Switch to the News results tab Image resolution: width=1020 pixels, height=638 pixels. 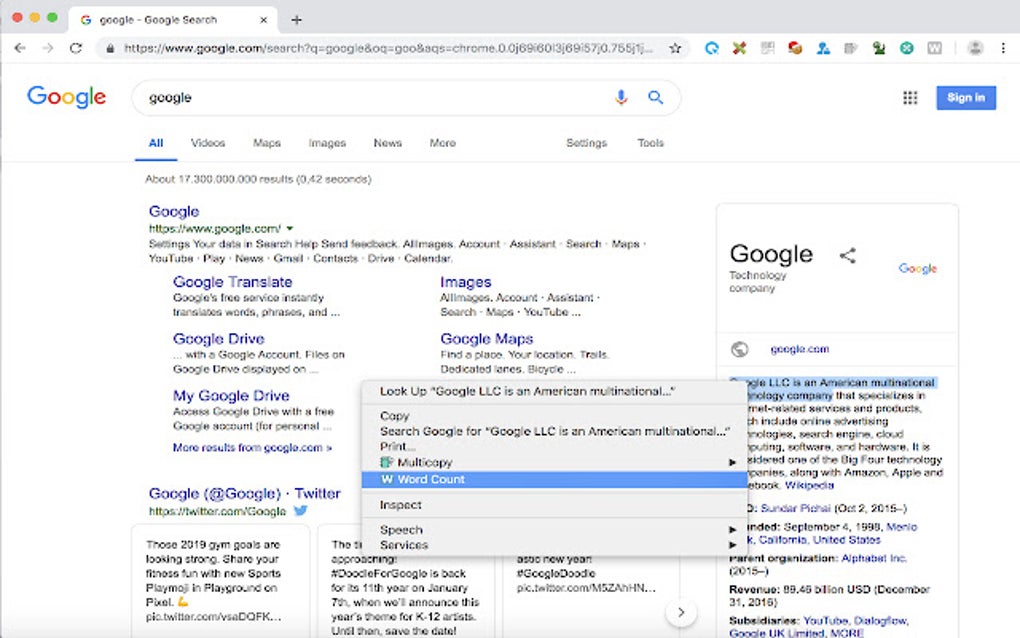[388, 143]
